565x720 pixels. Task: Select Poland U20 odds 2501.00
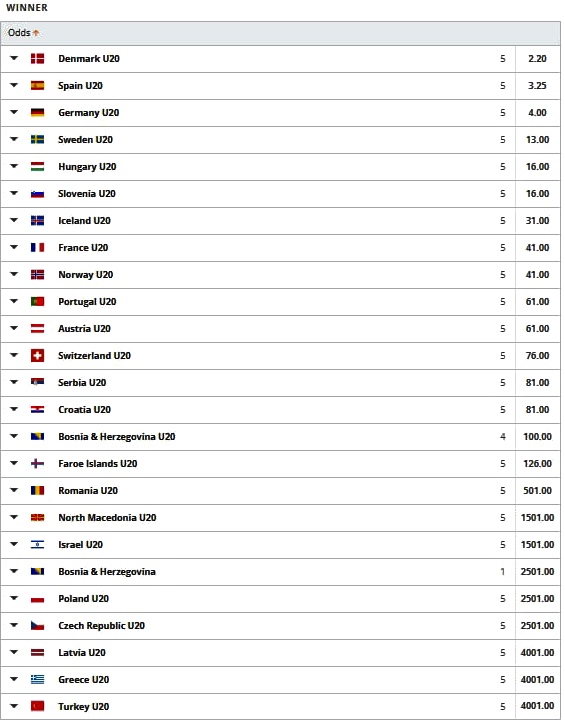[537, 598]
